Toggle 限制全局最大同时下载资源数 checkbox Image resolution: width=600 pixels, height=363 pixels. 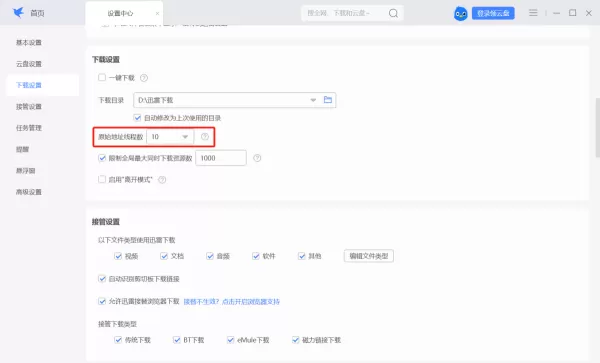(x=102, y=158)
